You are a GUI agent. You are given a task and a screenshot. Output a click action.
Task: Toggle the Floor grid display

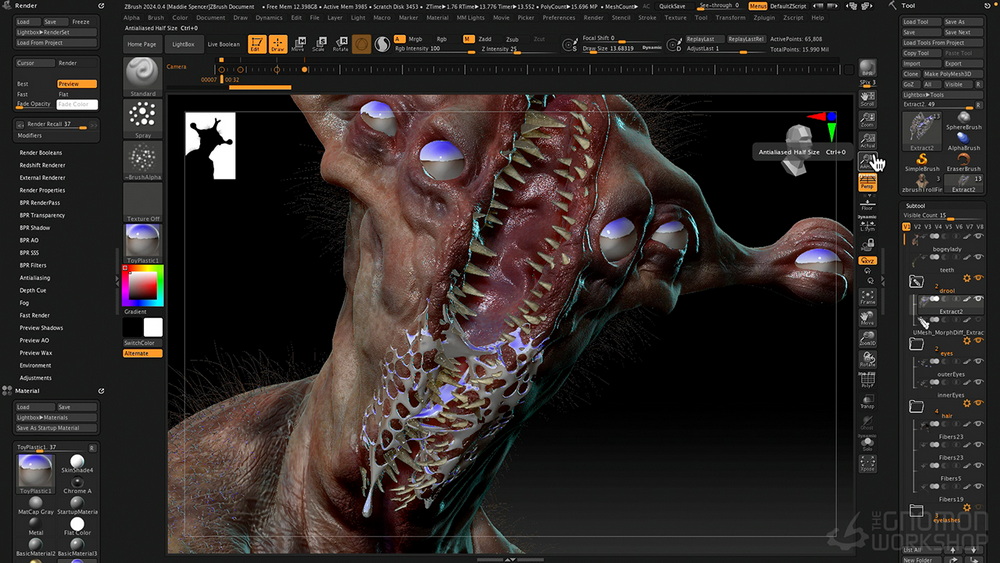(x=867, y=204)
